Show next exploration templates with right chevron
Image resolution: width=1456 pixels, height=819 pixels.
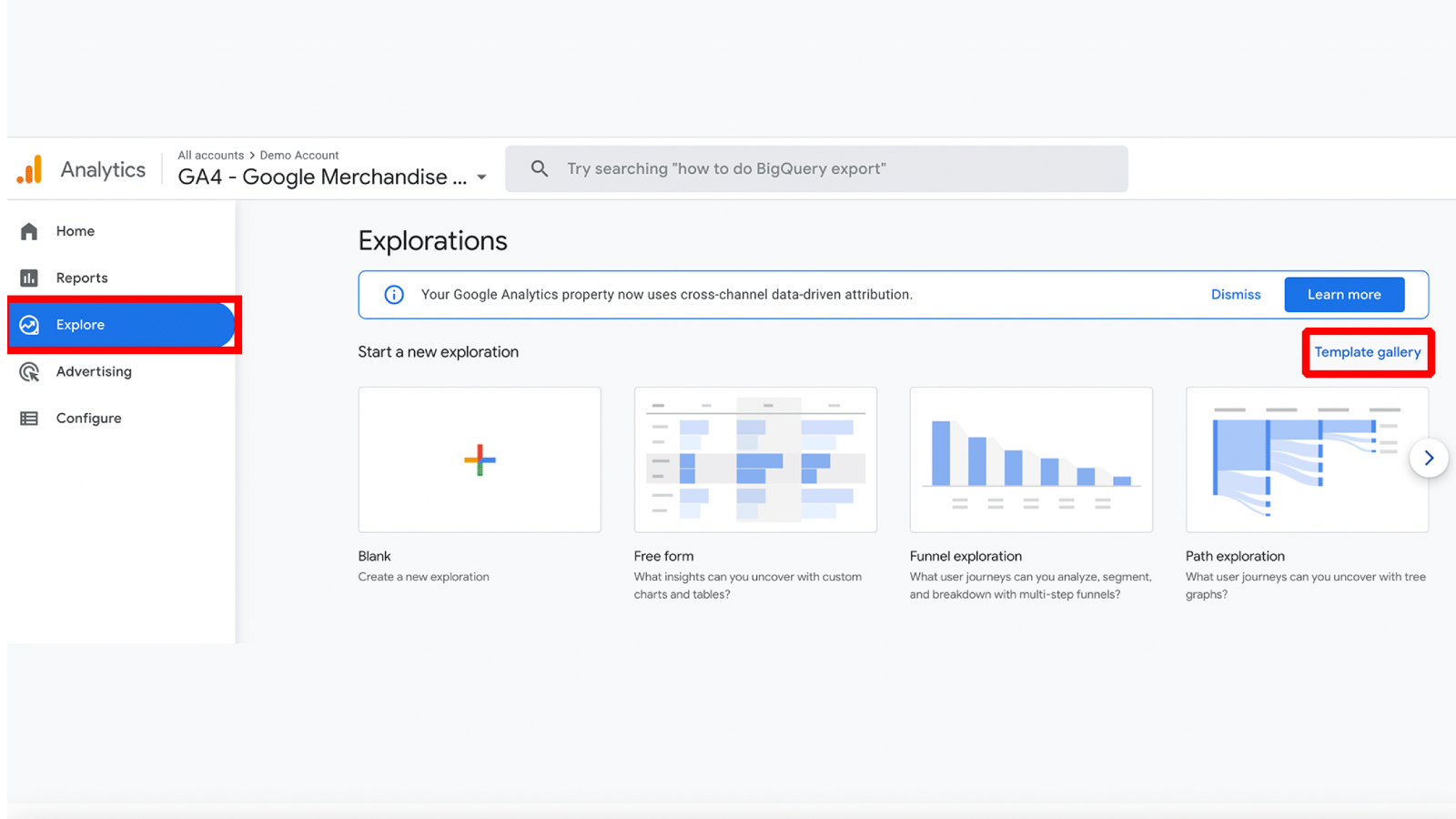tap(1429, 458)
